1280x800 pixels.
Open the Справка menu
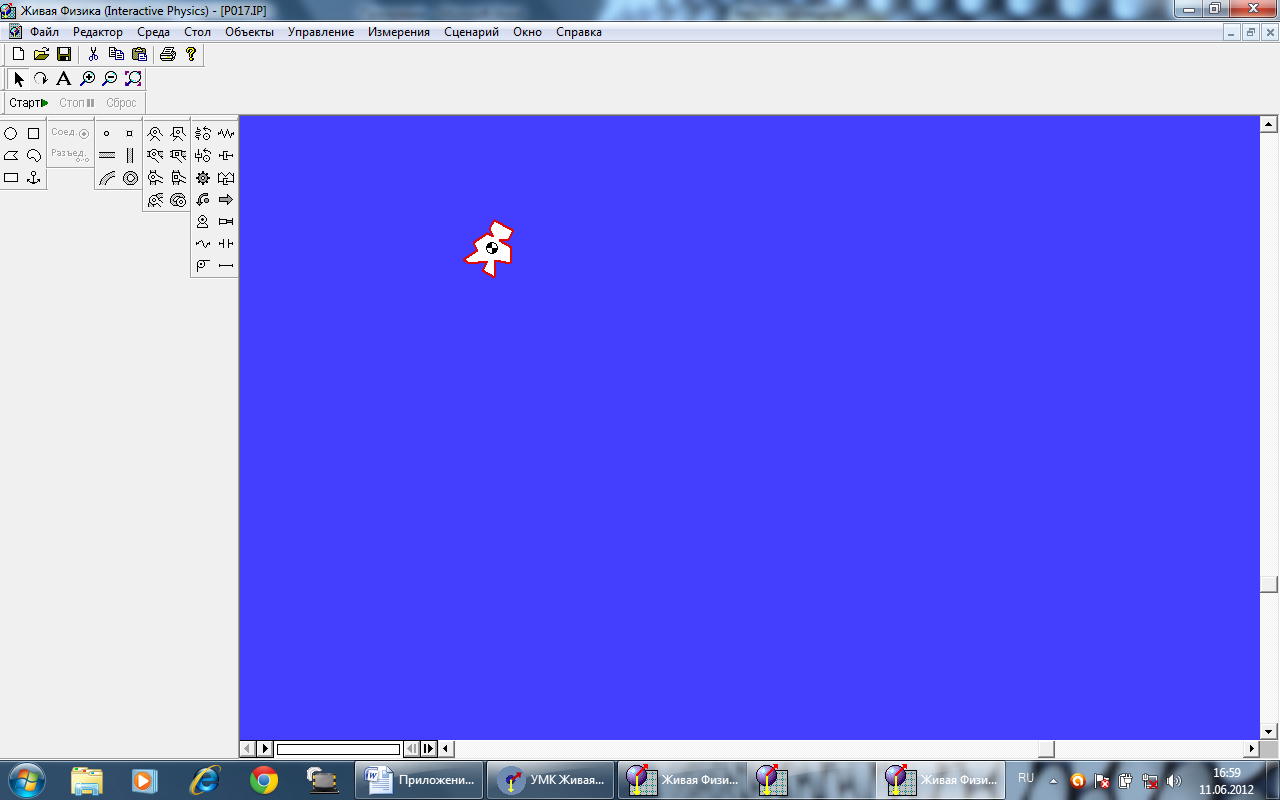click(579, 32)
